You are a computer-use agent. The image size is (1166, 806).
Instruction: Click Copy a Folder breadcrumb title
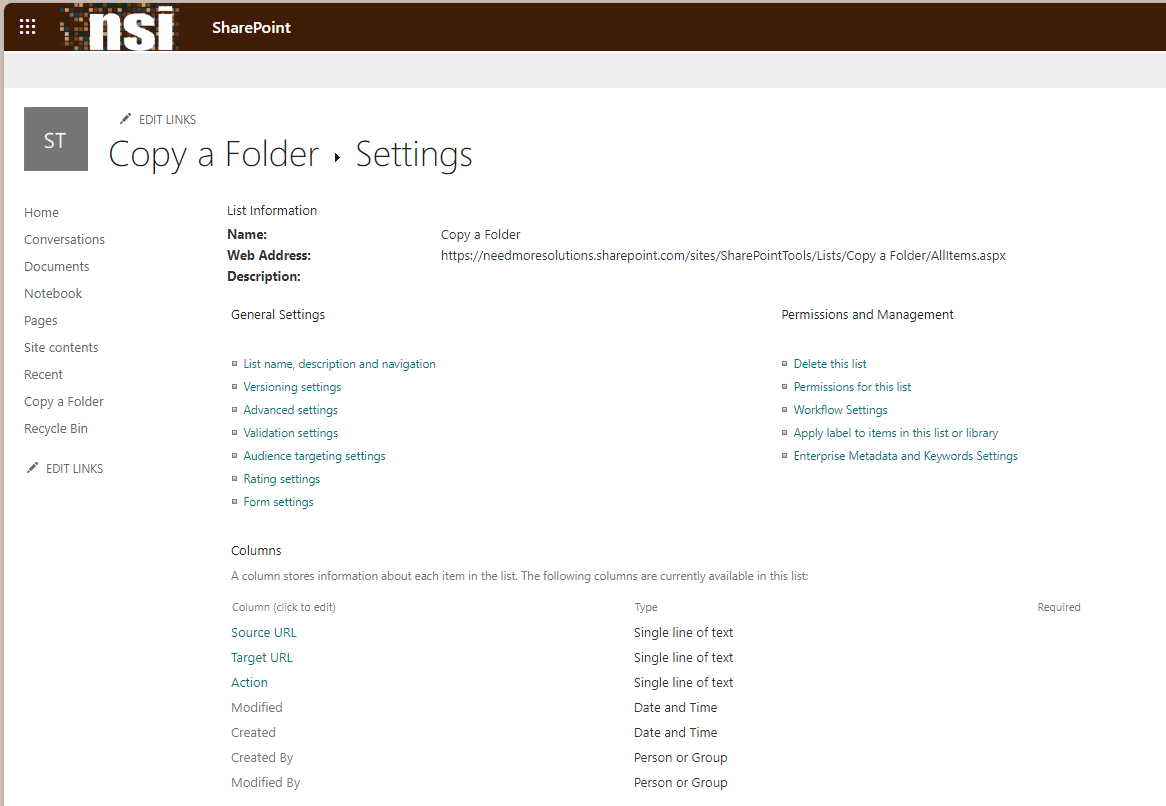tap(213, 155)
